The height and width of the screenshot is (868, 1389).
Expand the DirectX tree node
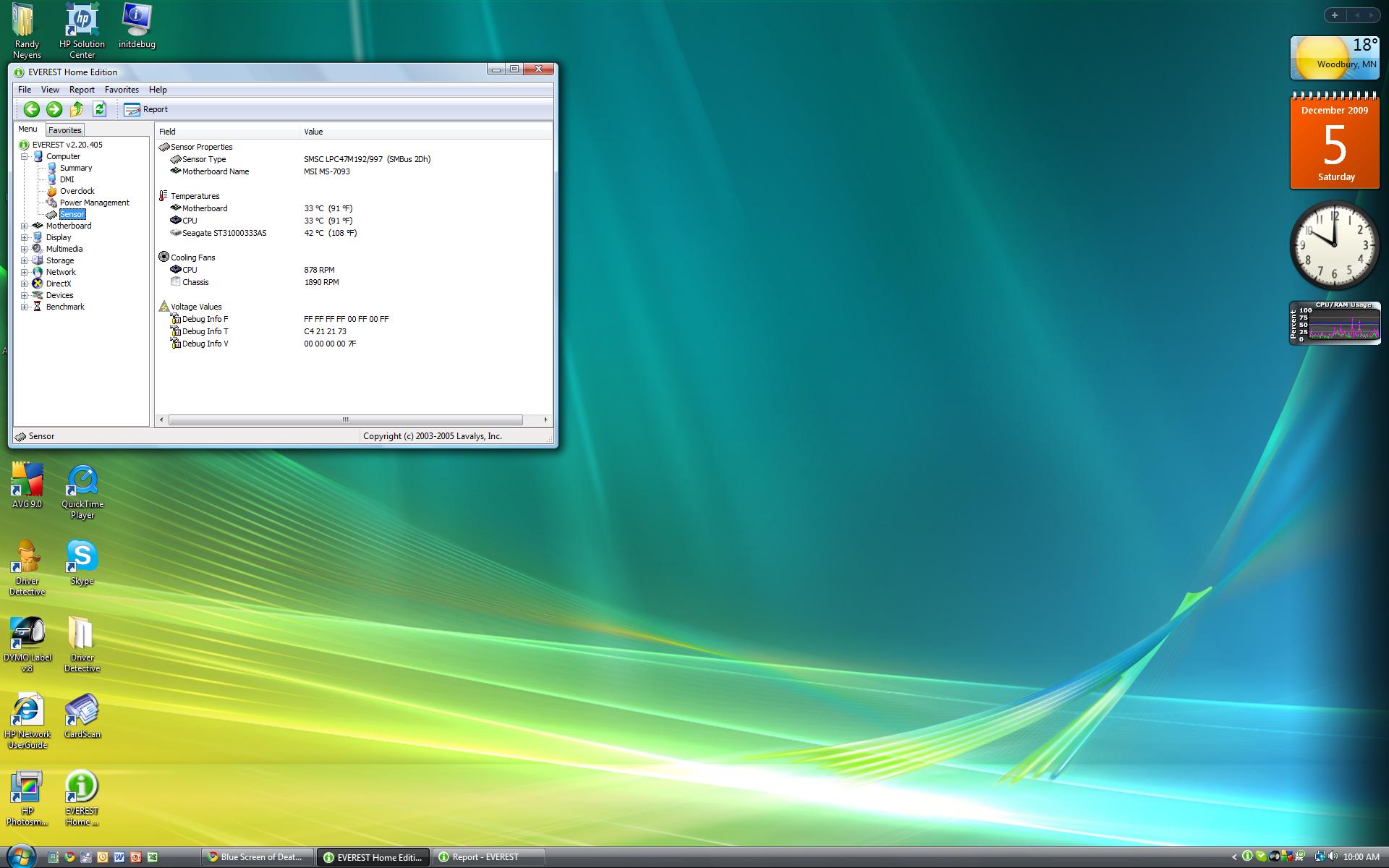point(24,284)
